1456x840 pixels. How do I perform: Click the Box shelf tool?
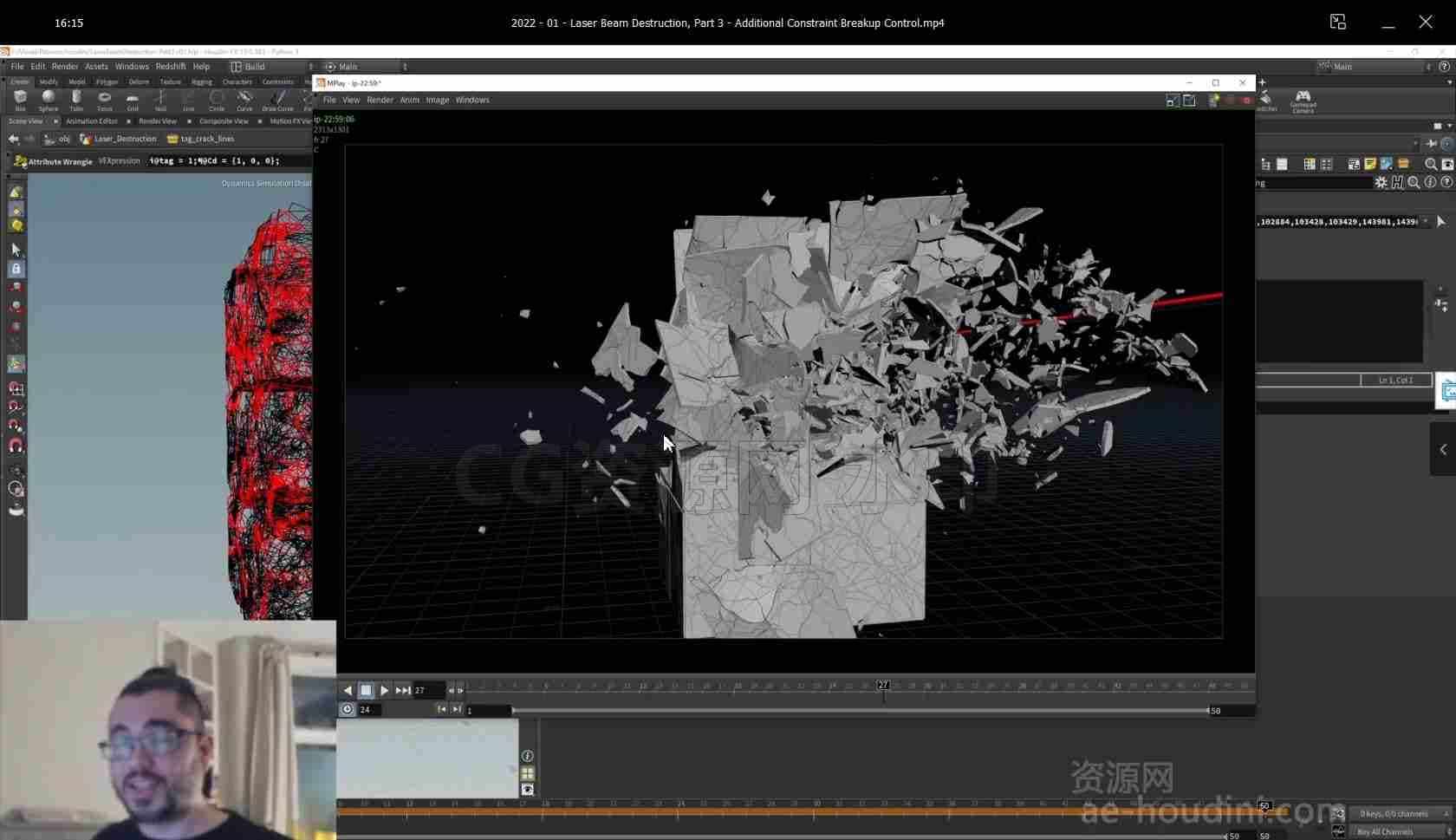(x=20, y=100)
